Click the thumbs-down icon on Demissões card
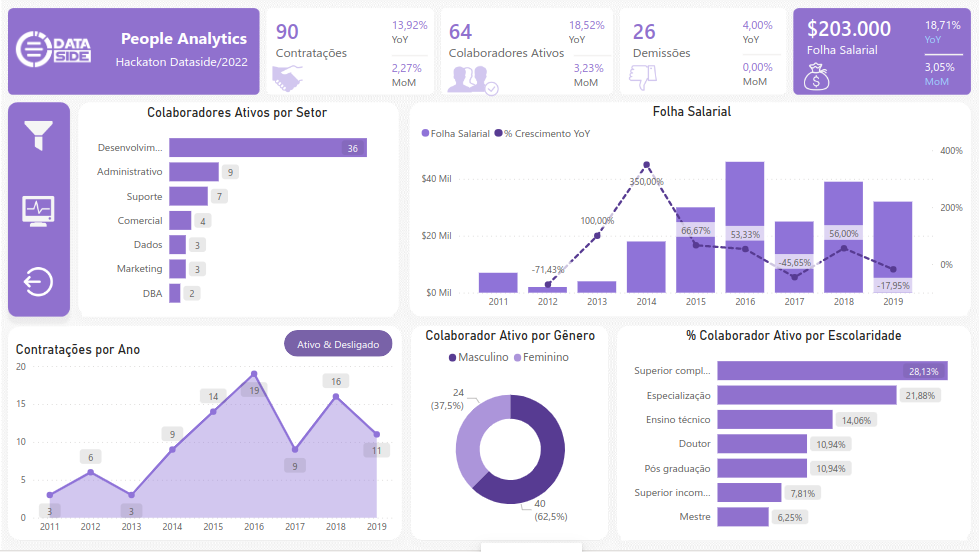The image size is (979, 552). [x=645, y=78]
